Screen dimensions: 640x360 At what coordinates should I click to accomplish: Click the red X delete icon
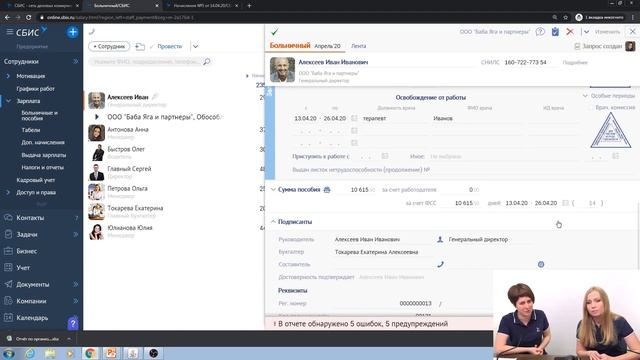[x=570, y=31]
